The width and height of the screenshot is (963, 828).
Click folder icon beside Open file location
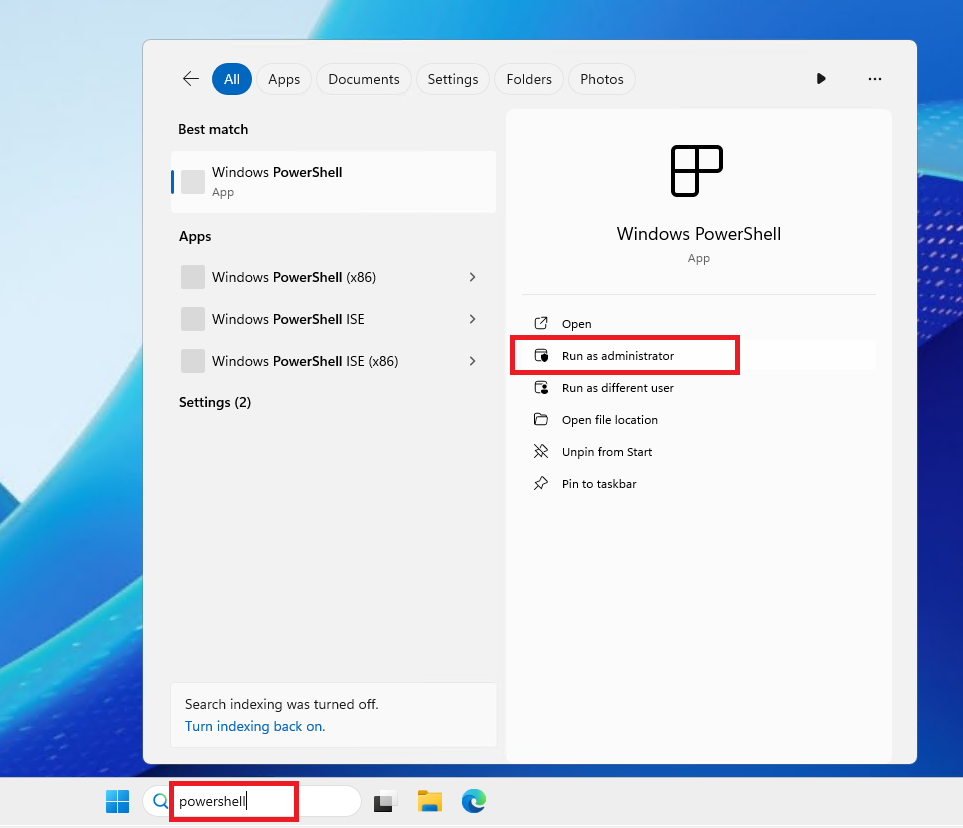pyautogui.click(x=541, y=420)
